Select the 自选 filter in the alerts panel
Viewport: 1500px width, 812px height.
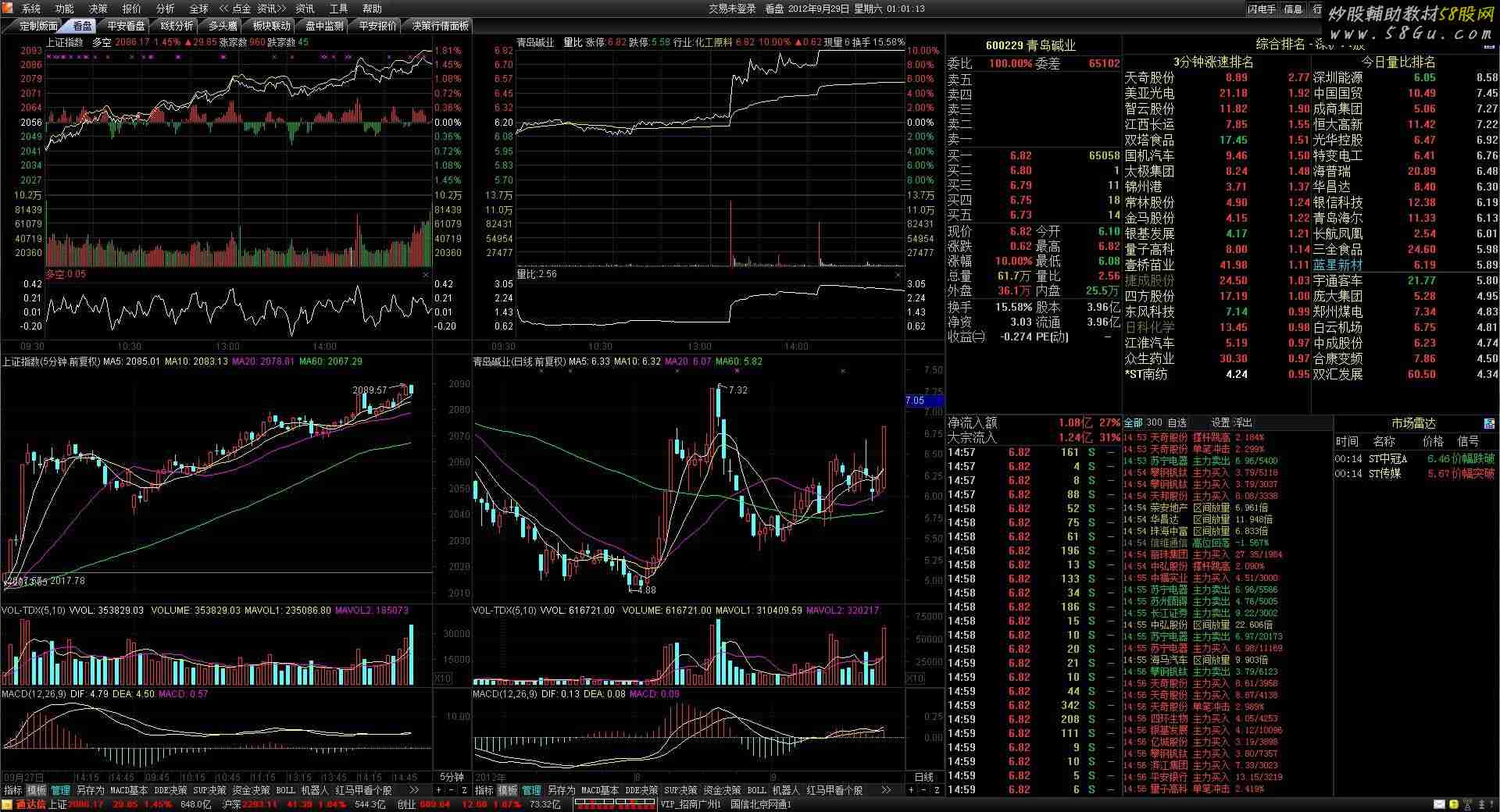point(1177,422)
